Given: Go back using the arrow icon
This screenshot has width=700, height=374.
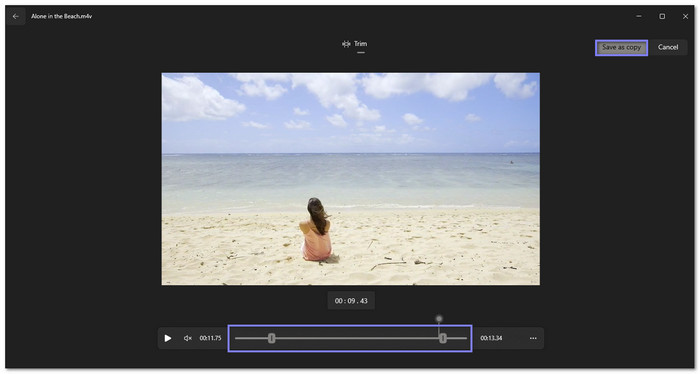Looking at the screenshot, I should tap(16, 17).
